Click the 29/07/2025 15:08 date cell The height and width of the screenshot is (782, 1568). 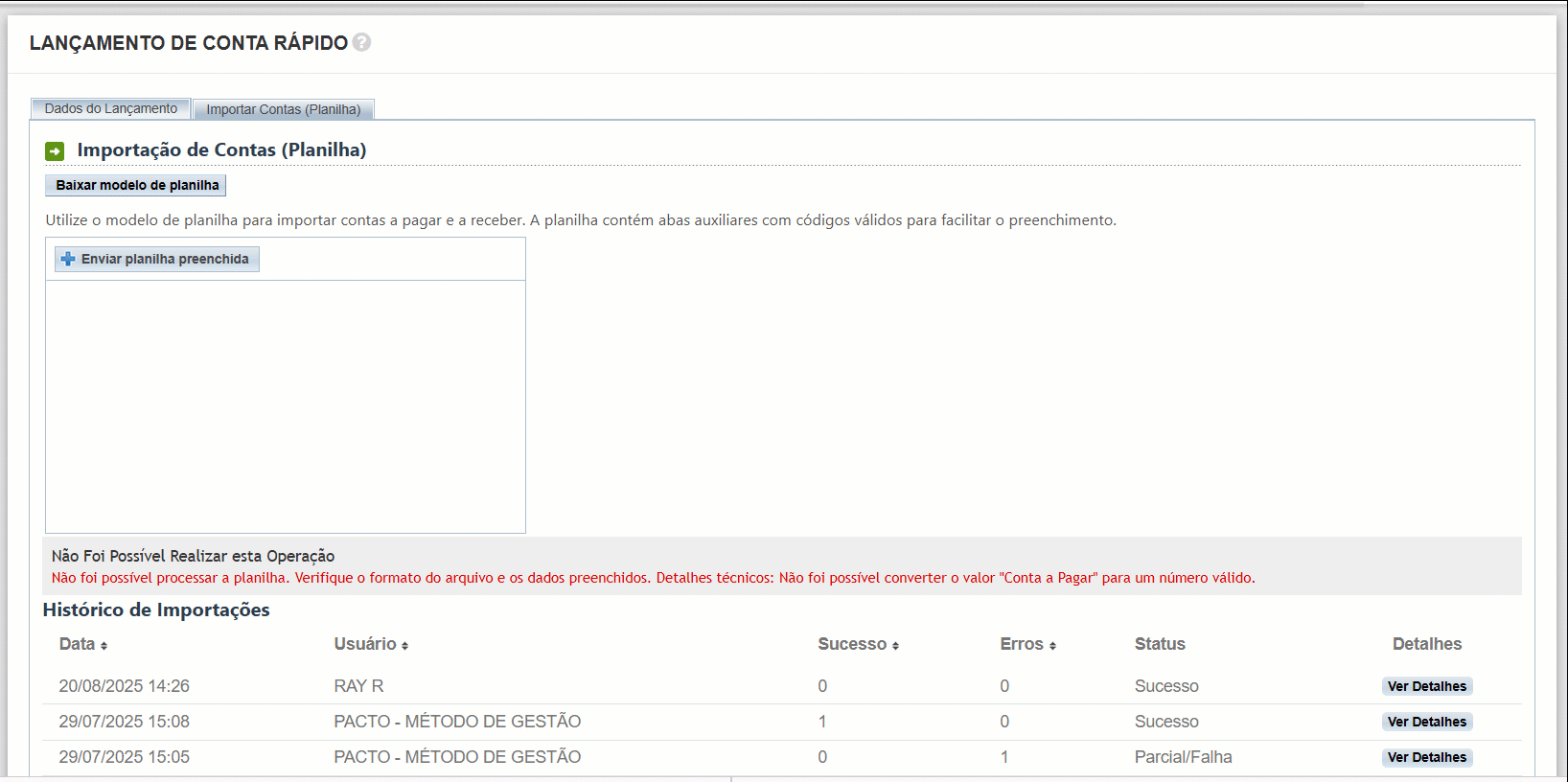click(125, 722)
